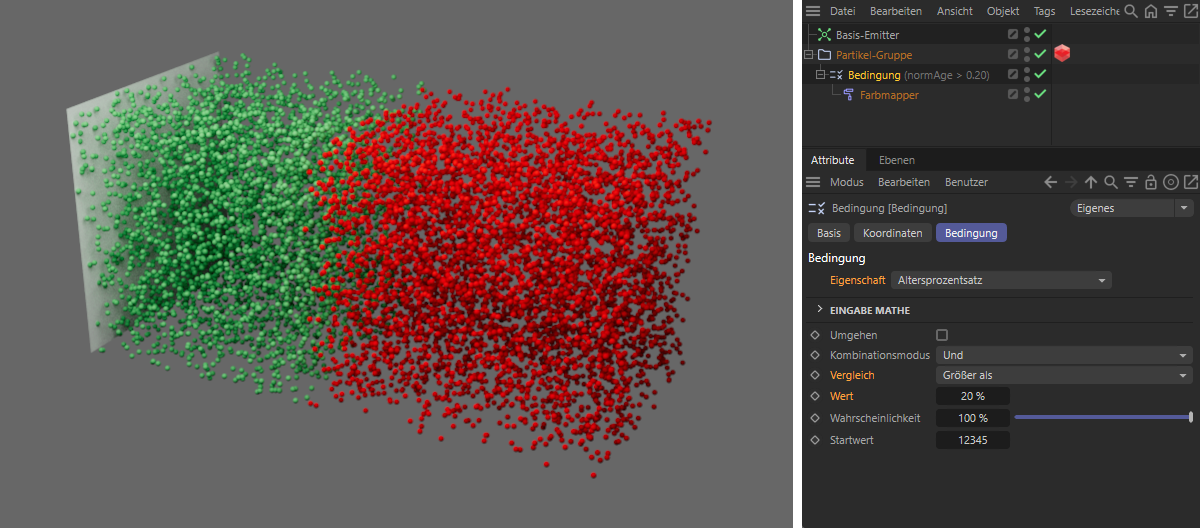The height and width of the screenshot is (528, 1200).
Task: Toggle the green checkmark of Bedingung
Action: (1040, 74)
